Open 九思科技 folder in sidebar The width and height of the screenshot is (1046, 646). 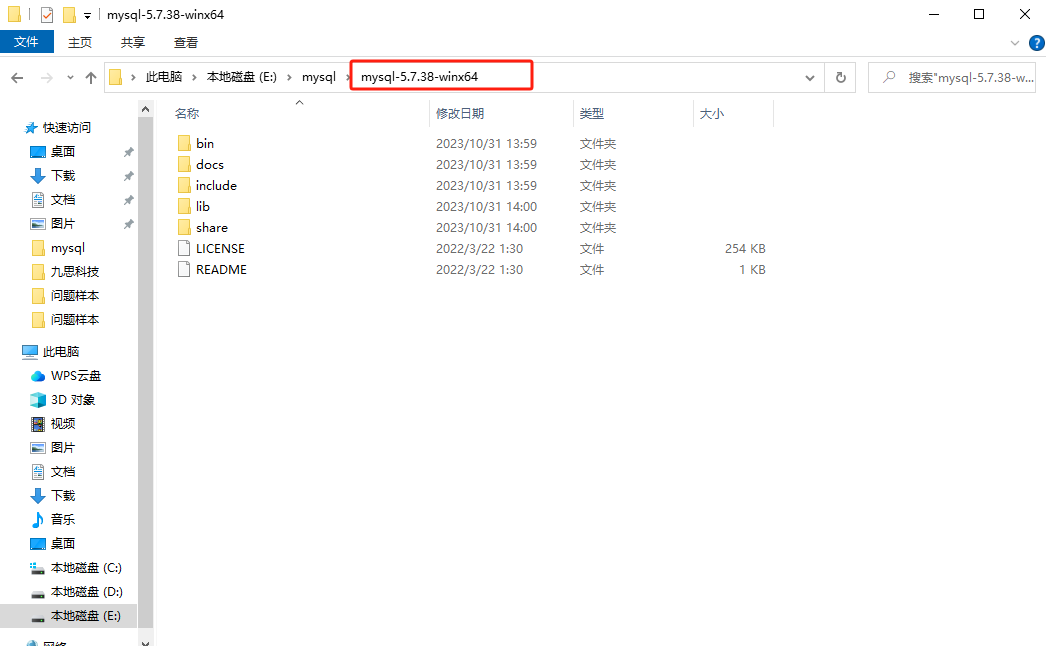click(75, 272)
